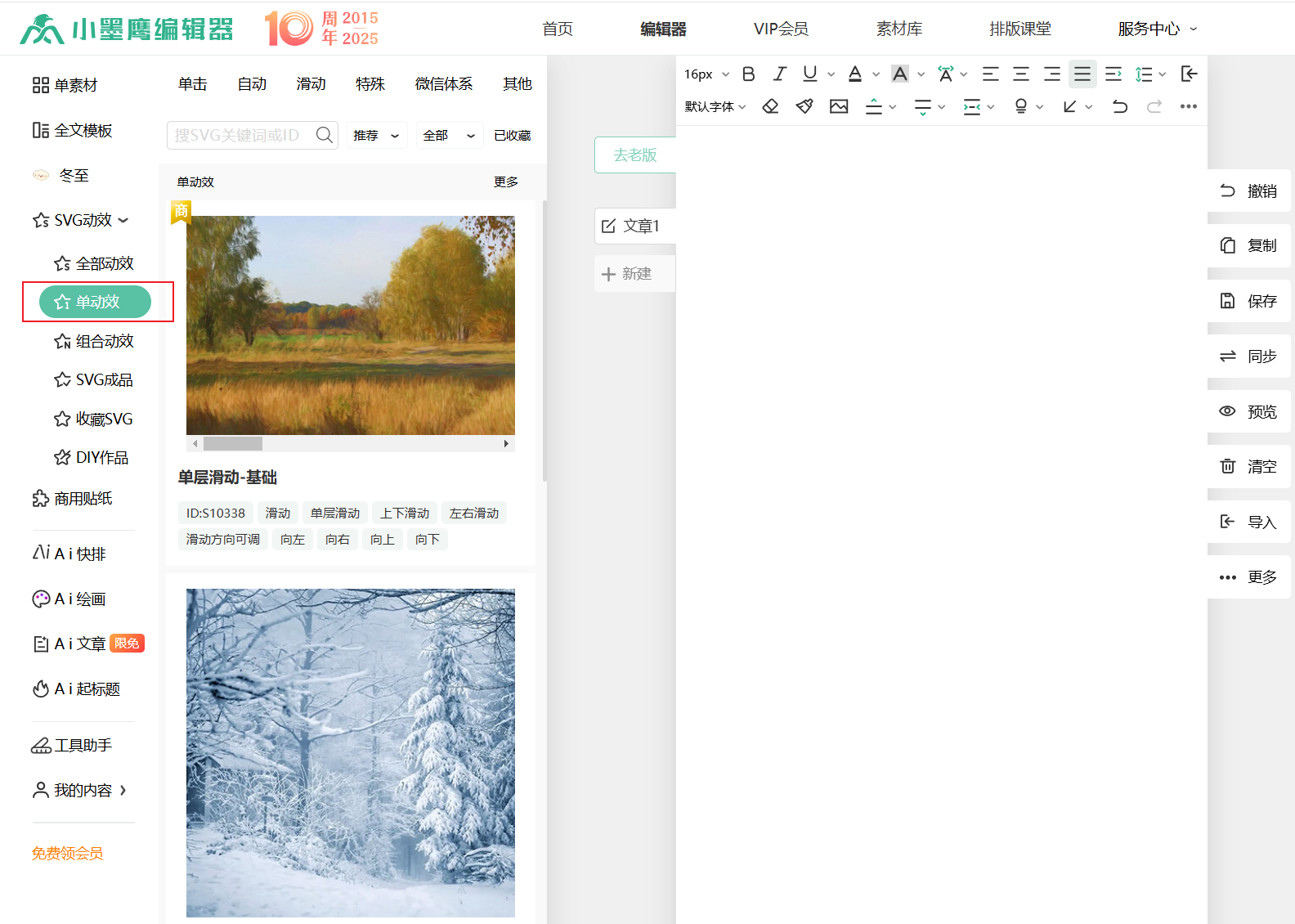
Task: Switch to the 滑动 tab
Action: click(311, 83)
